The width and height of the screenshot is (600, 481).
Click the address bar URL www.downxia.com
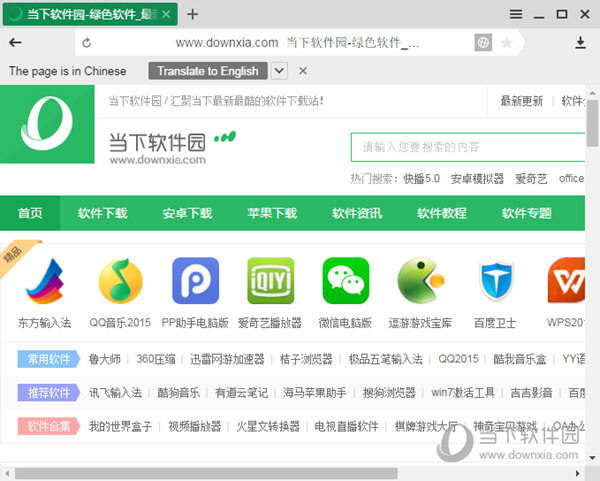pos(227,42)
